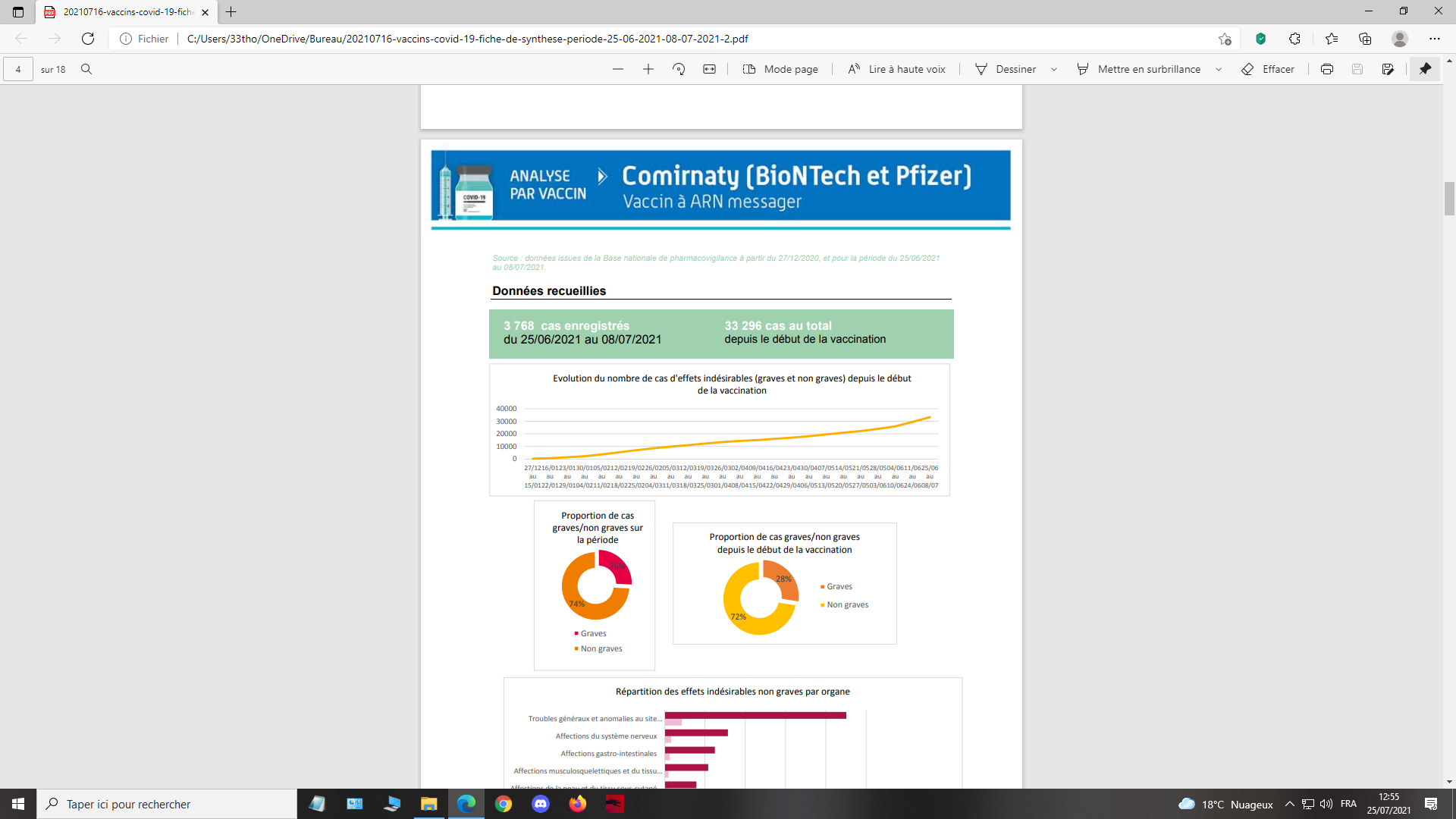Click the taskbar search box
The width and height of the screenshot is (1456, 819).
point(167,804)
